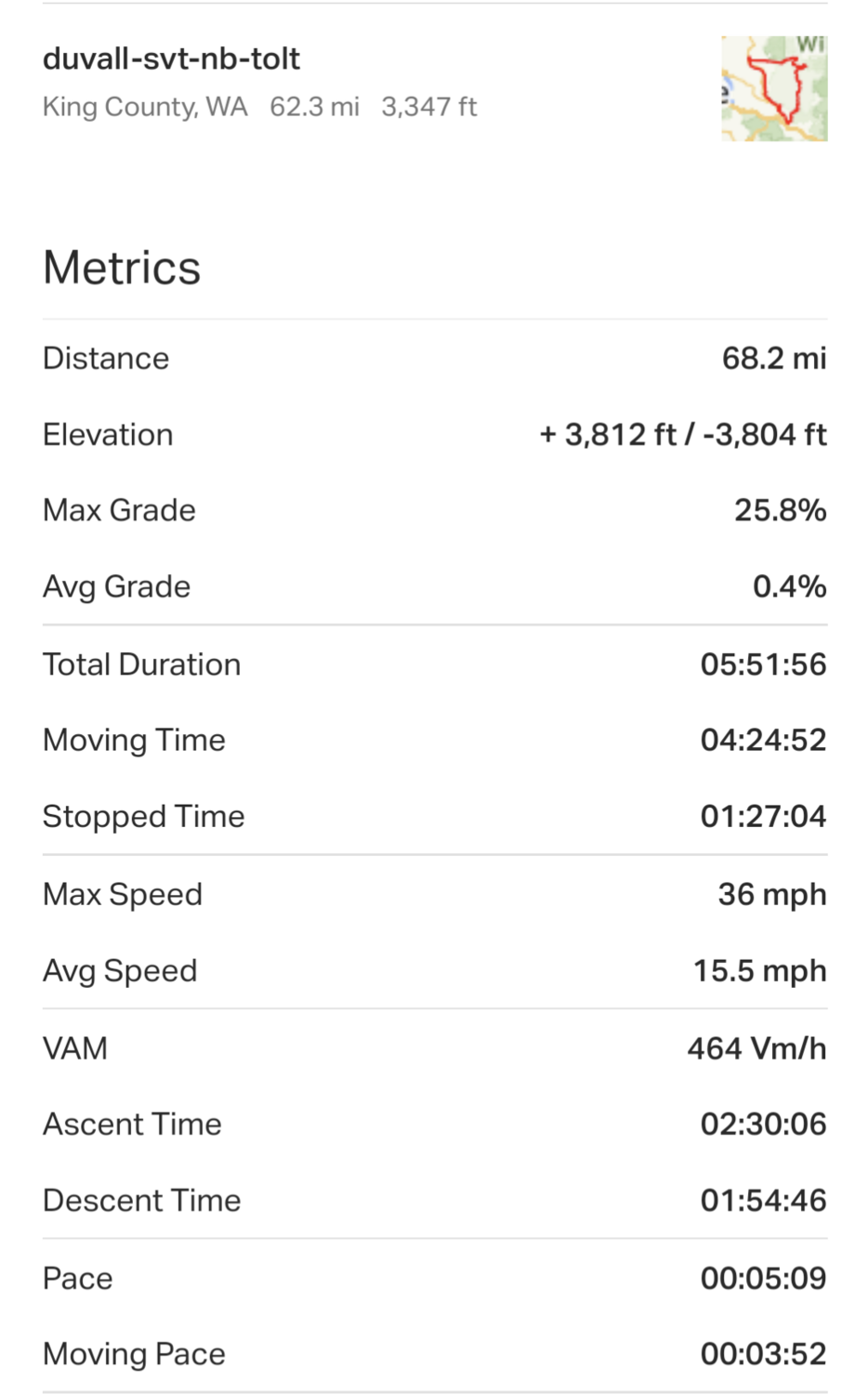Open the duvall-svt-nb-tolt route title
The width and height of the screenshot is (868, 1394).
[x=171, y=59]
